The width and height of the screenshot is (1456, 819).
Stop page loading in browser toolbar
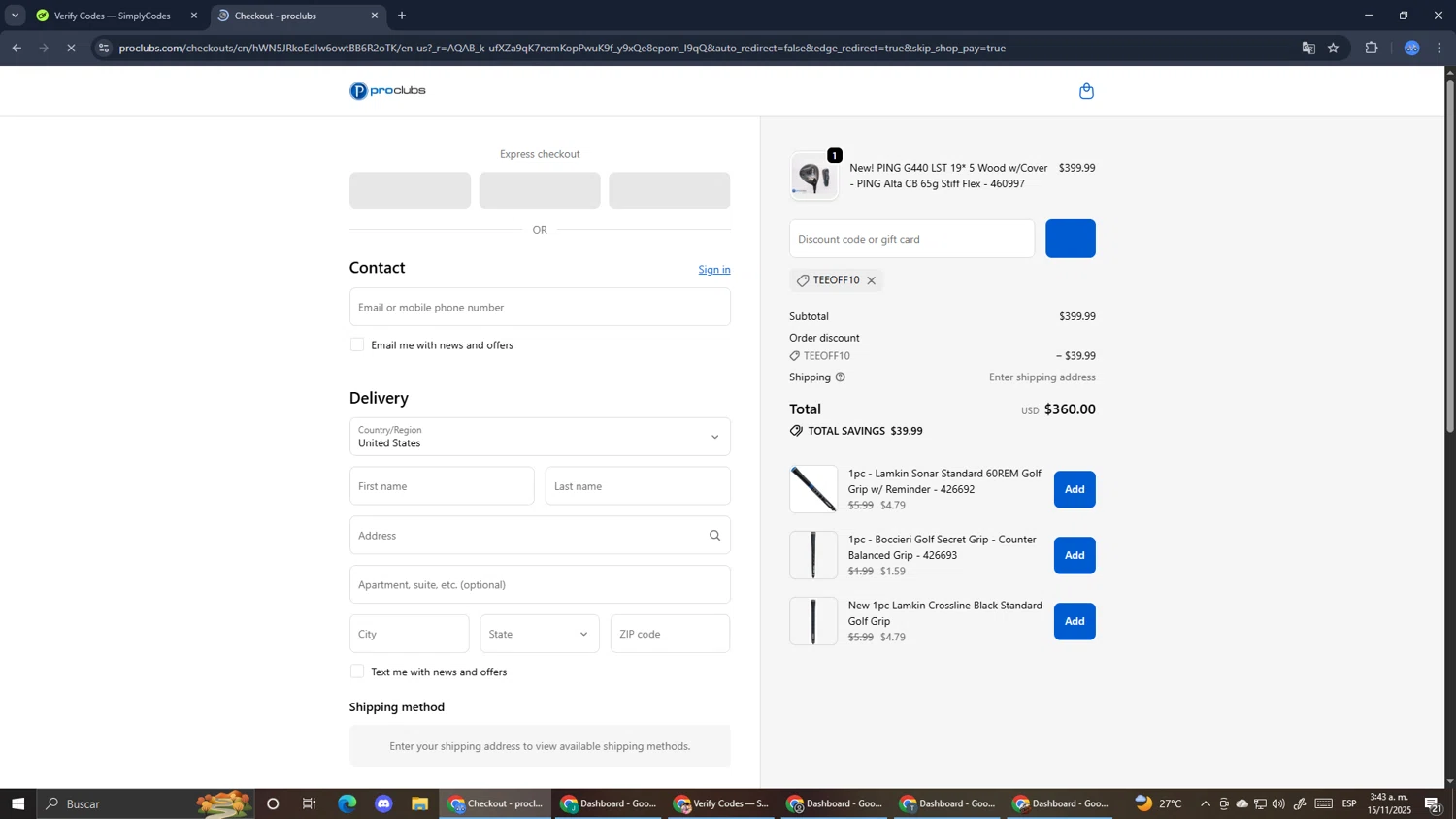[x=71, y=48]
